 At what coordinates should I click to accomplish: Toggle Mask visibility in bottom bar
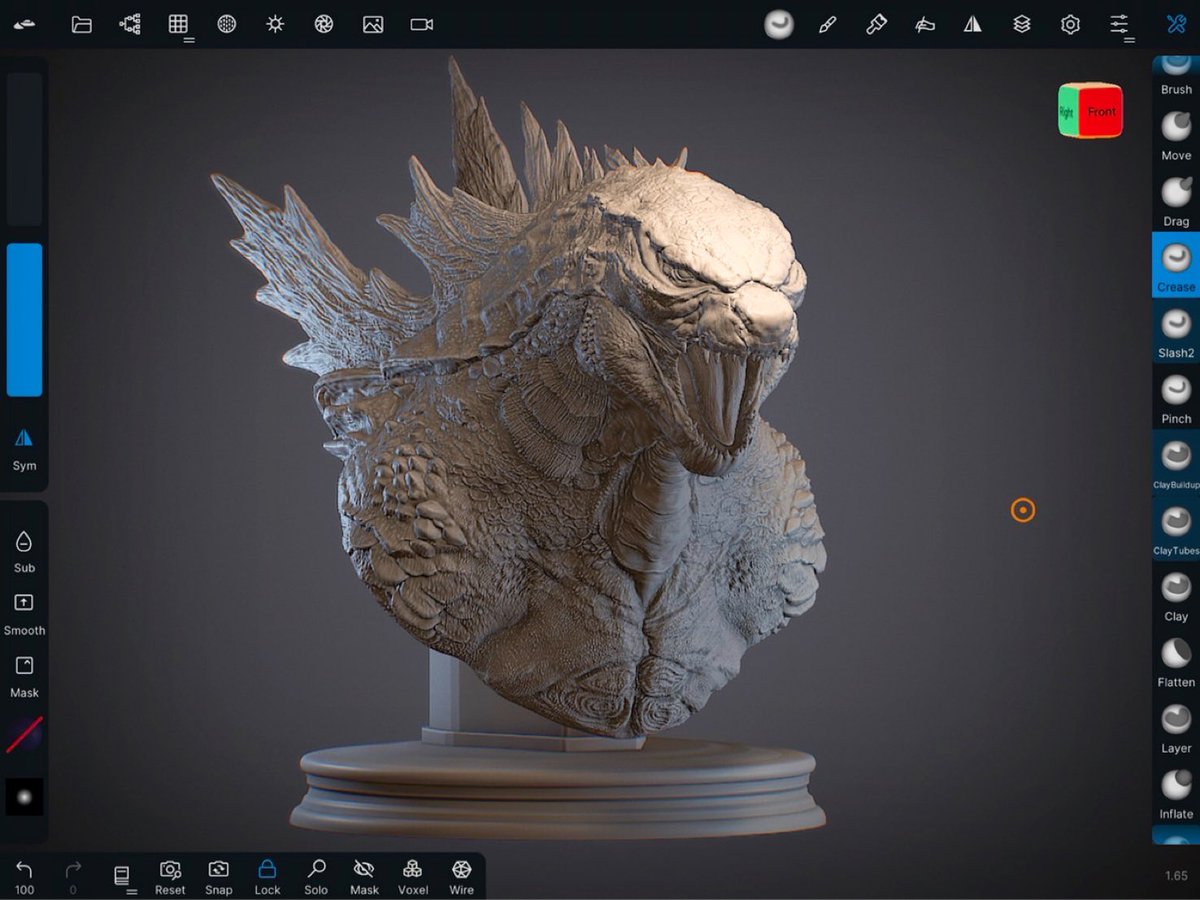pyautogui.click(x=364, y=875)
